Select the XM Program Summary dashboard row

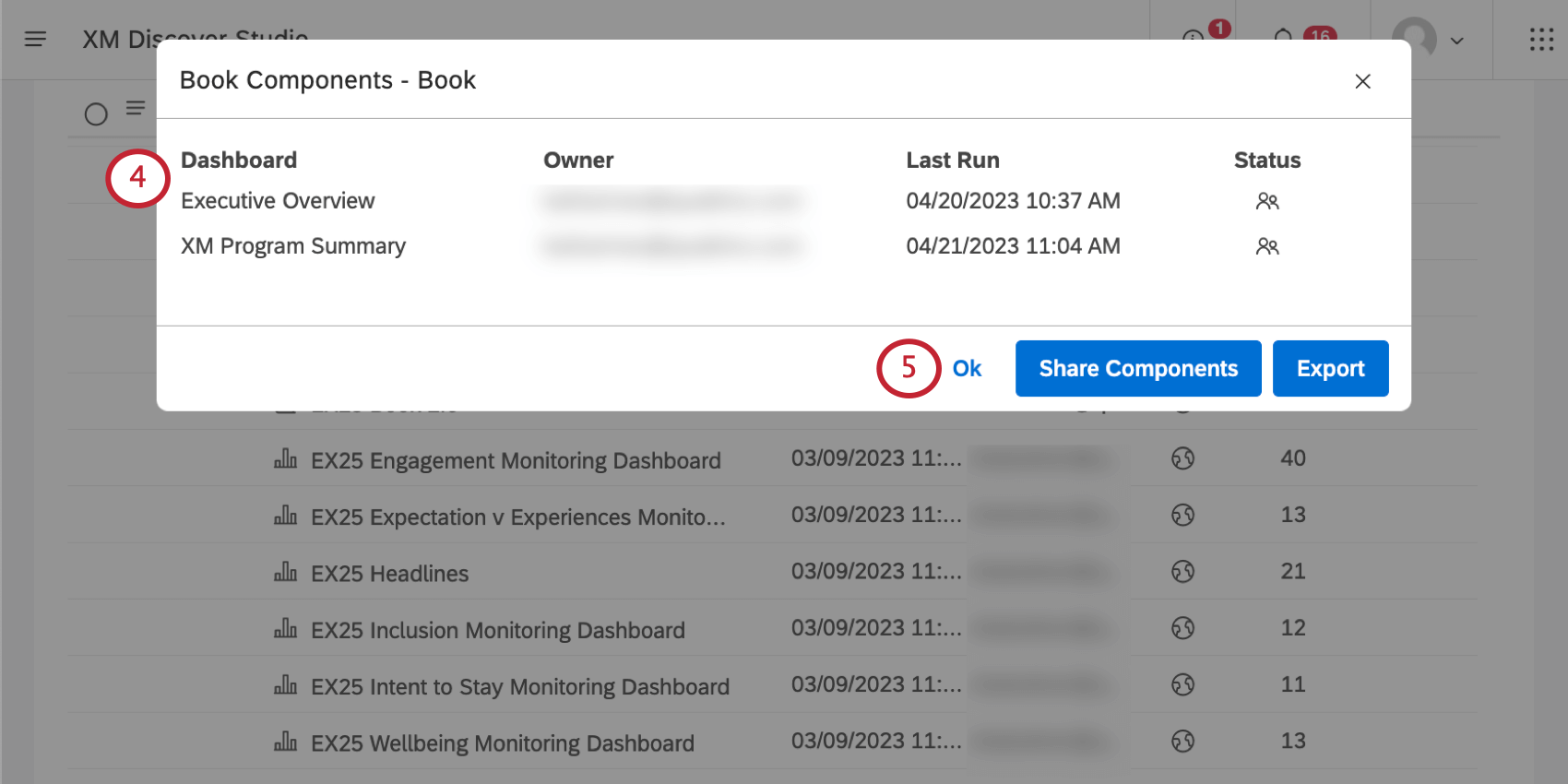pos(293,246)
